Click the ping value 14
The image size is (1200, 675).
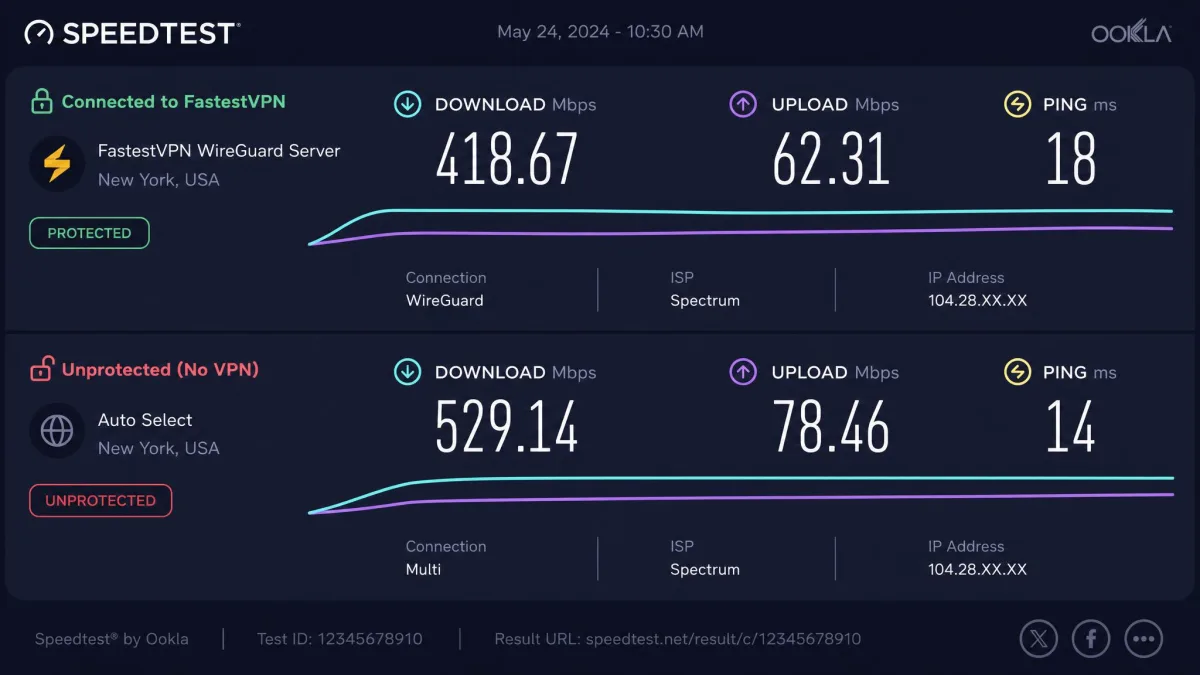click(1071, 428)
